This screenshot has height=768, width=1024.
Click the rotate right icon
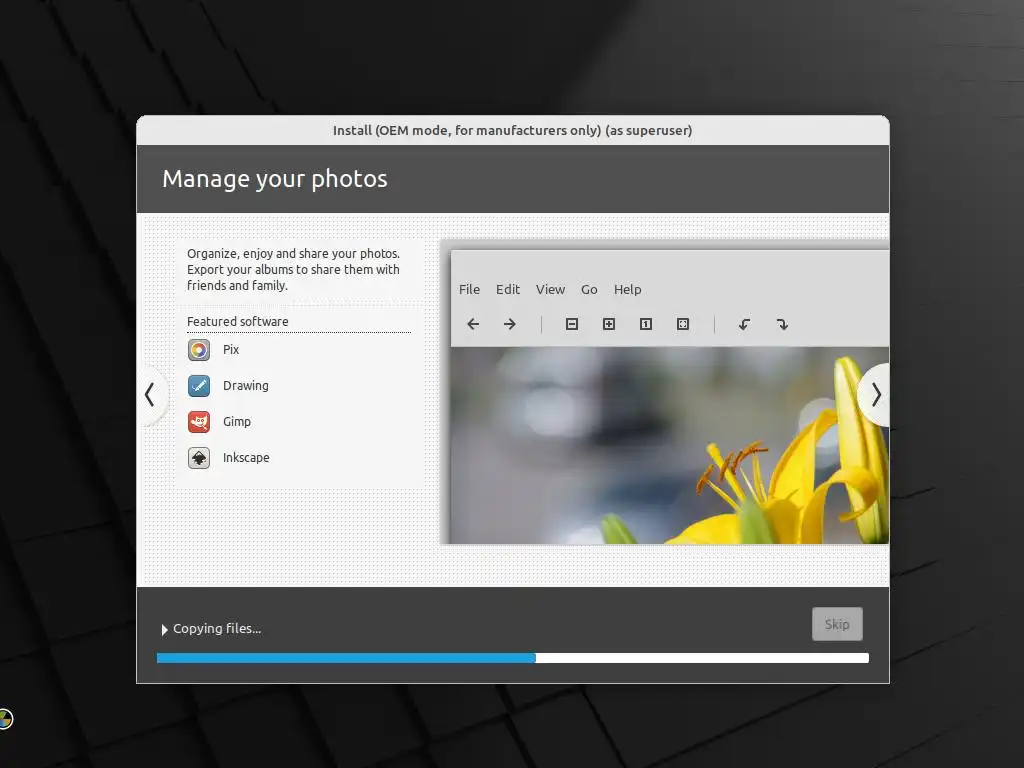coord(782,324)
